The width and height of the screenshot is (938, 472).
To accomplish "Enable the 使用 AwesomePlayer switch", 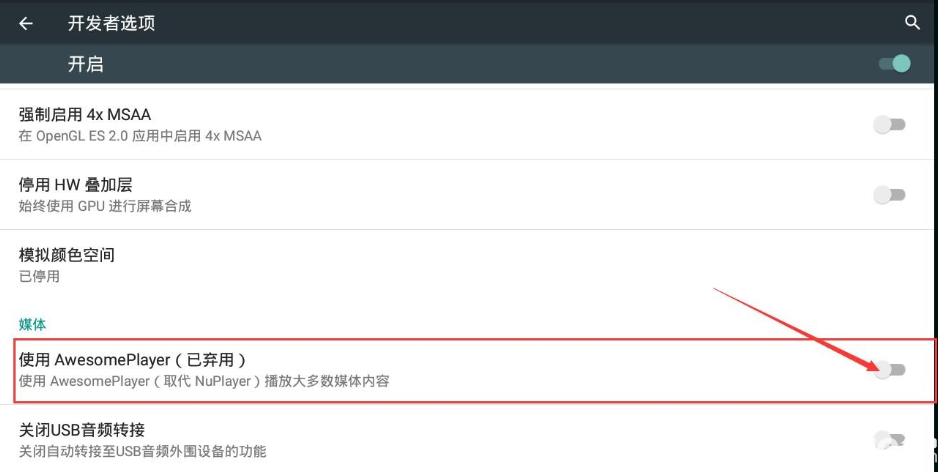I will tap(890, 370).
